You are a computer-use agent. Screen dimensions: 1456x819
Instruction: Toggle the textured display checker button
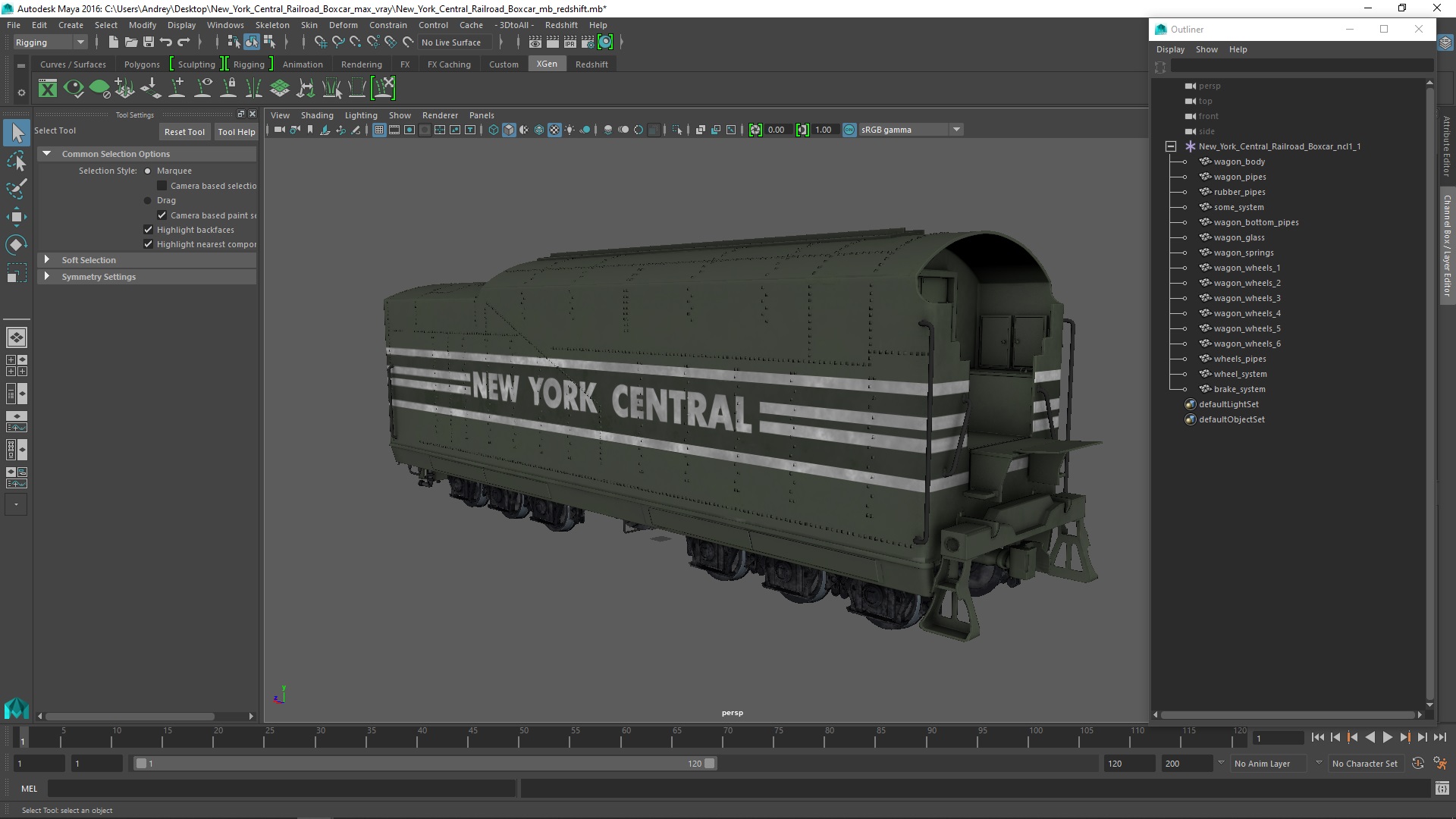tap(554, 130)
